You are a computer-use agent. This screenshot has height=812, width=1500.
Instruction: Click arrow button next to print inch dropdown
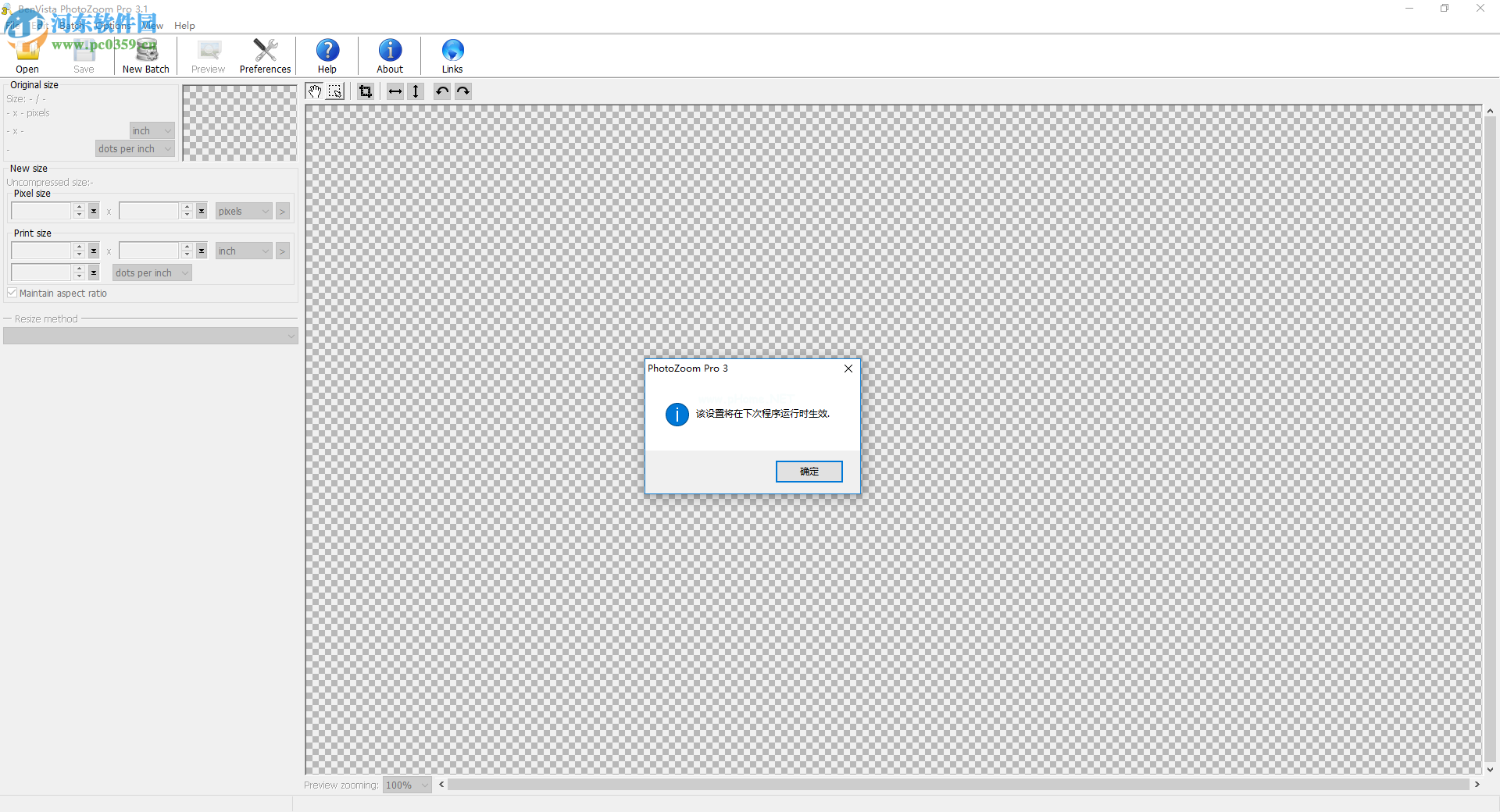[x=283, y=251]
